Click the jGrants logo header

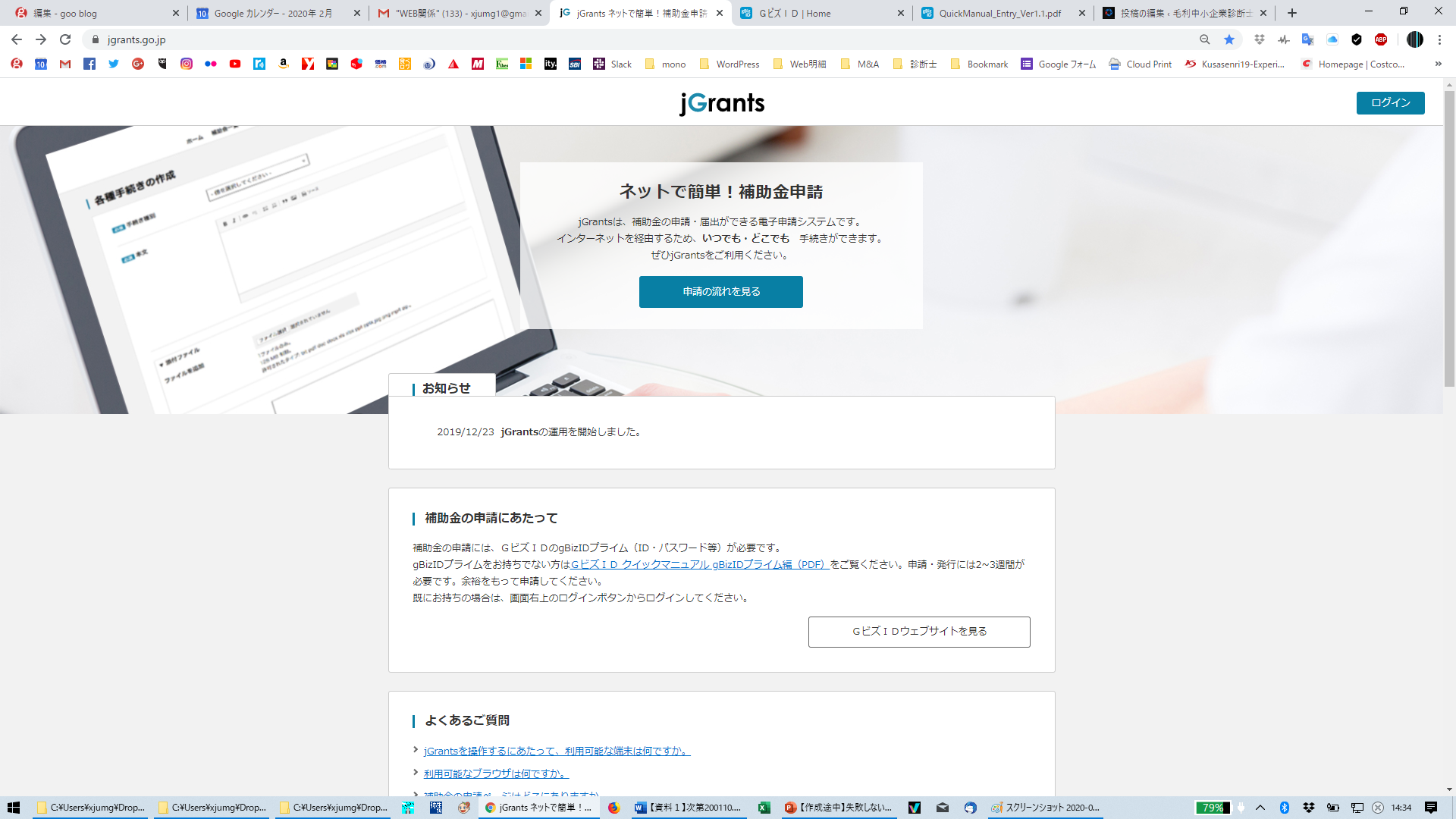point(722,103)
